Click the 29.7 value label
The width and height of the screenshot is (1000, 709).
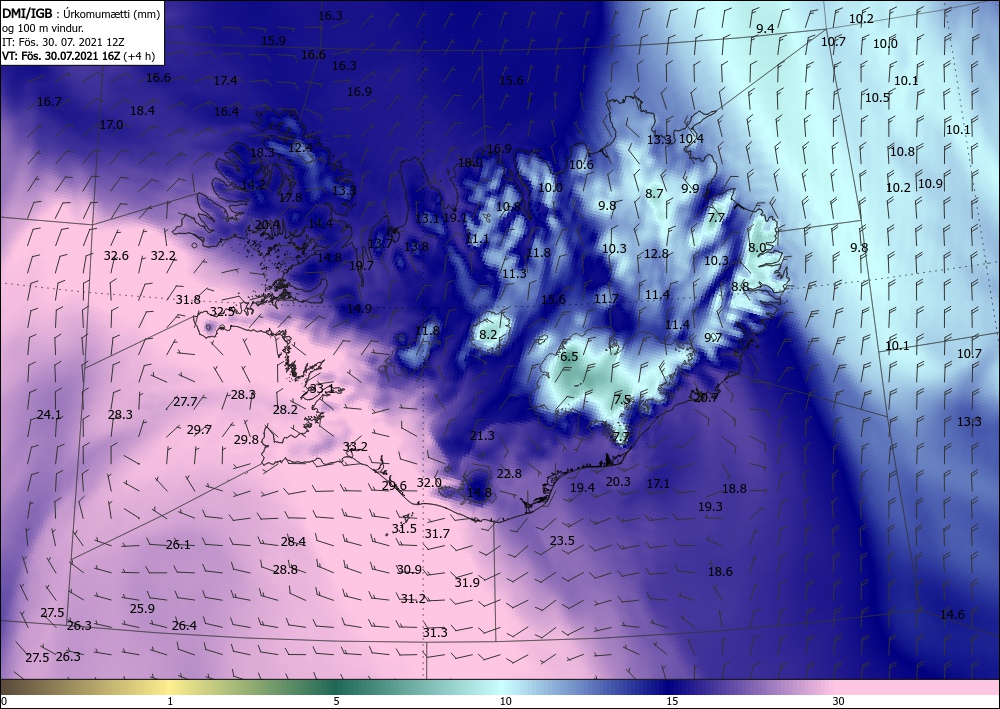pyautogui.click(x=199, y=430)
